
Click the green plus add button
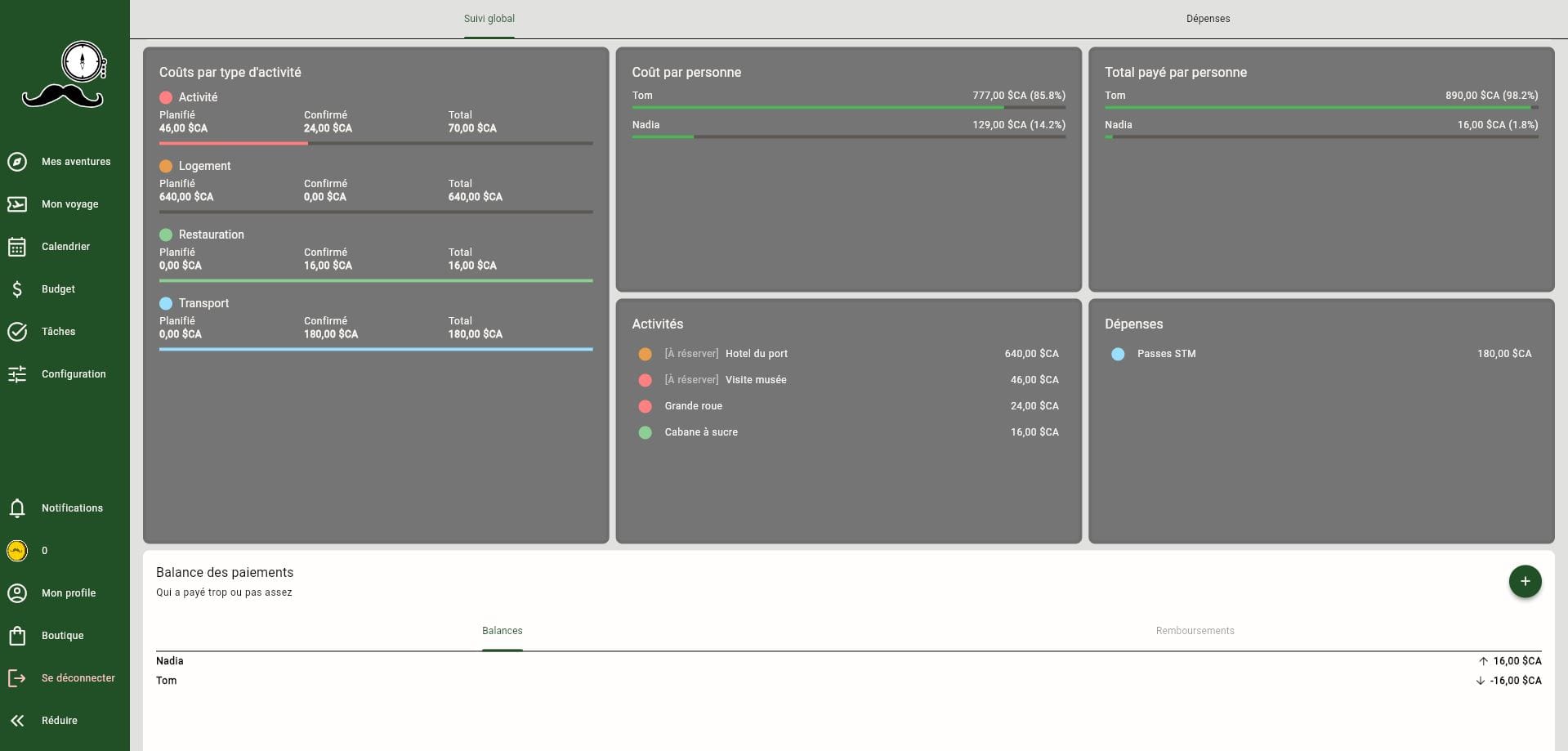(x=1524, y=582)
